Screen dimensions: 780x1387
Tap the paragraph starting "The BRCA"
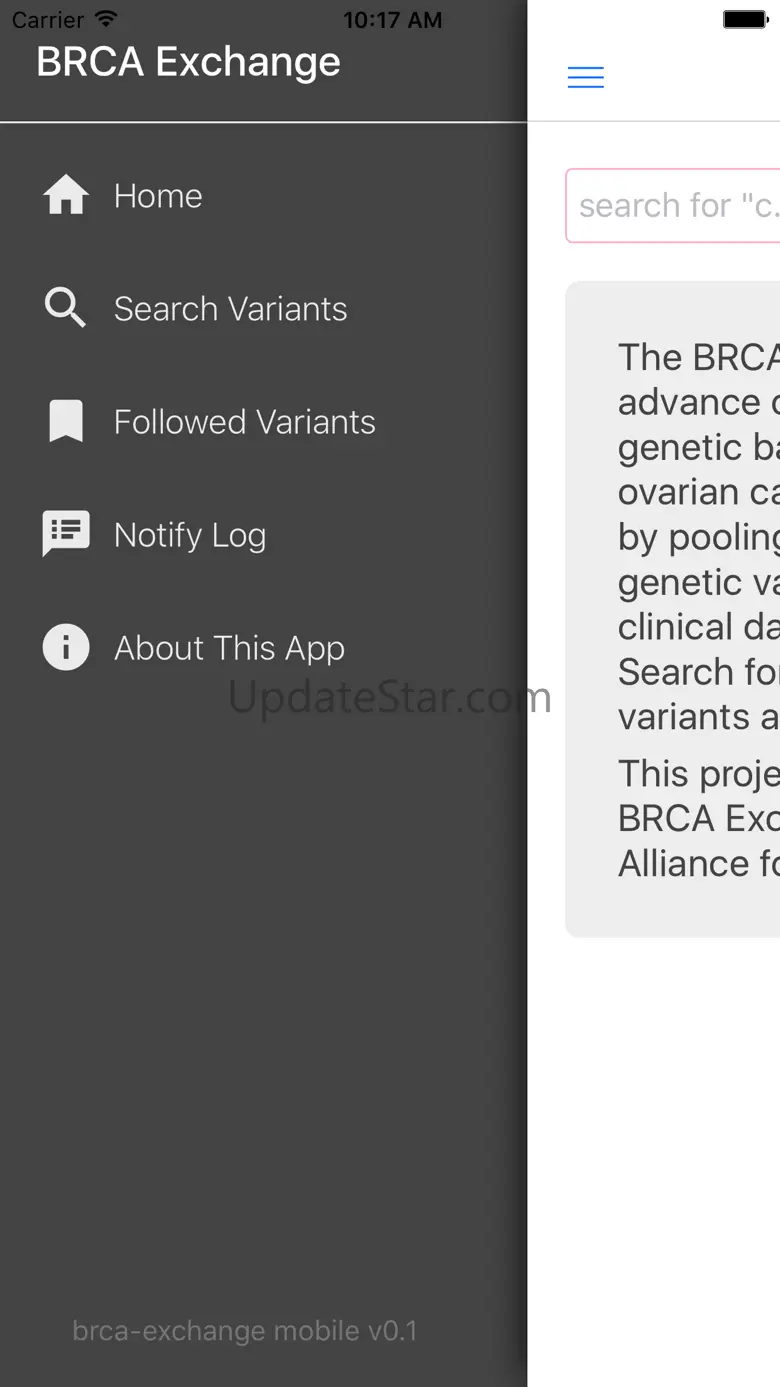[x=698, y=536]
